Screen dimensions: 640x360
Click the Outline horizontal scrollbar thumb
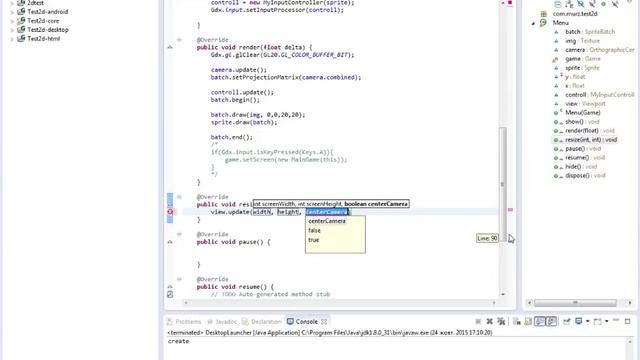[575, 303]
